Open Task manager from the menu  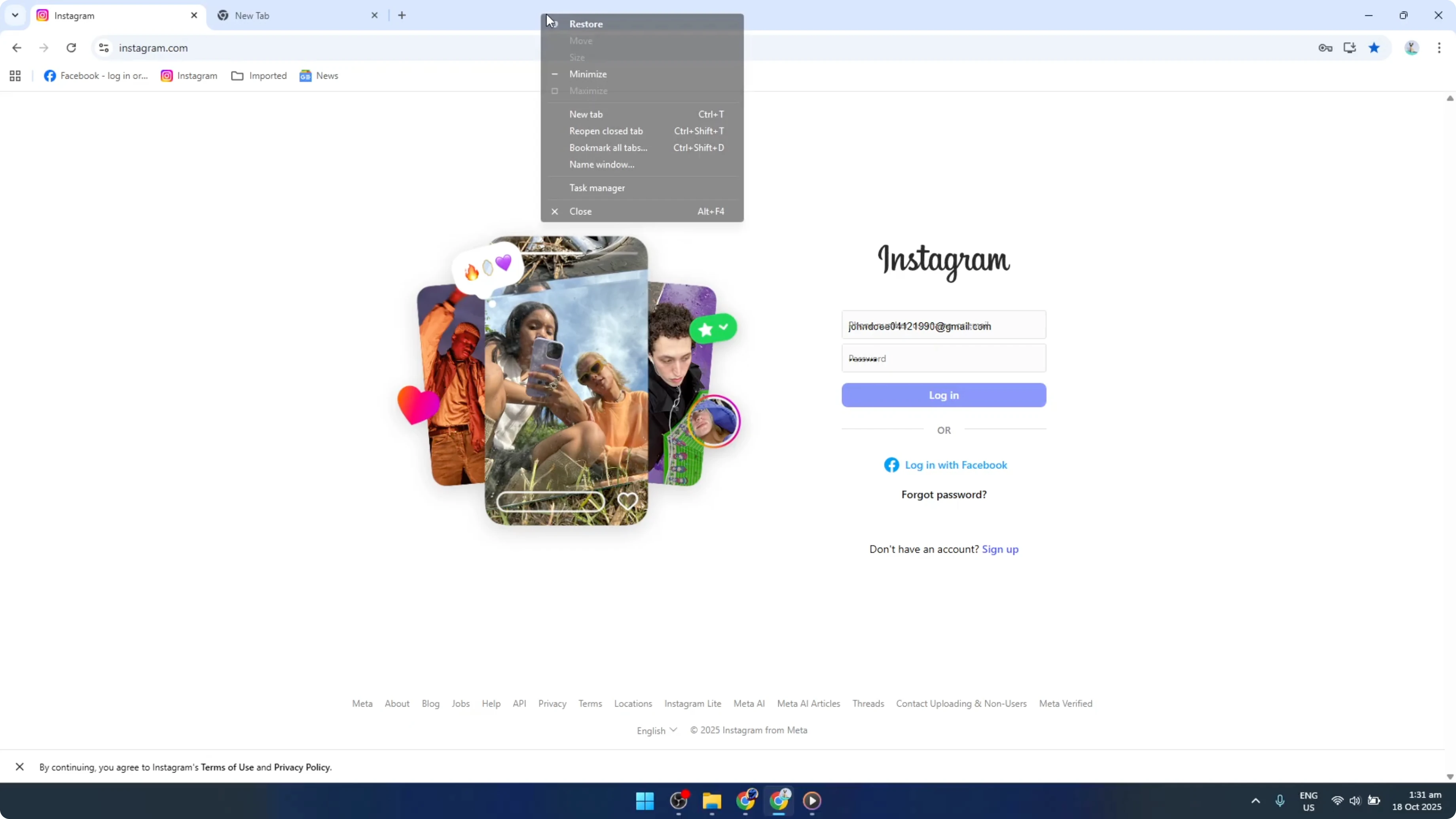[x=642, y=188]
